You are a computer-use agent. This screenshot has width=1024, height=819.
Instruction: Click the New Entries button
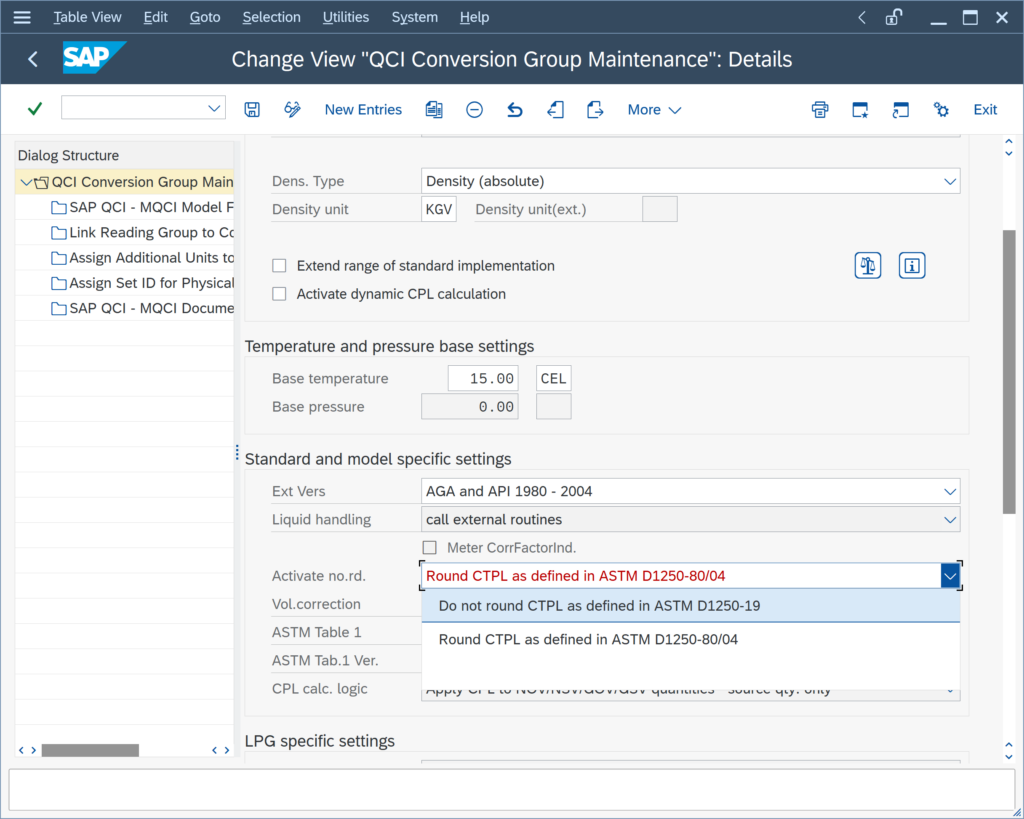click(x=363, y=110)
